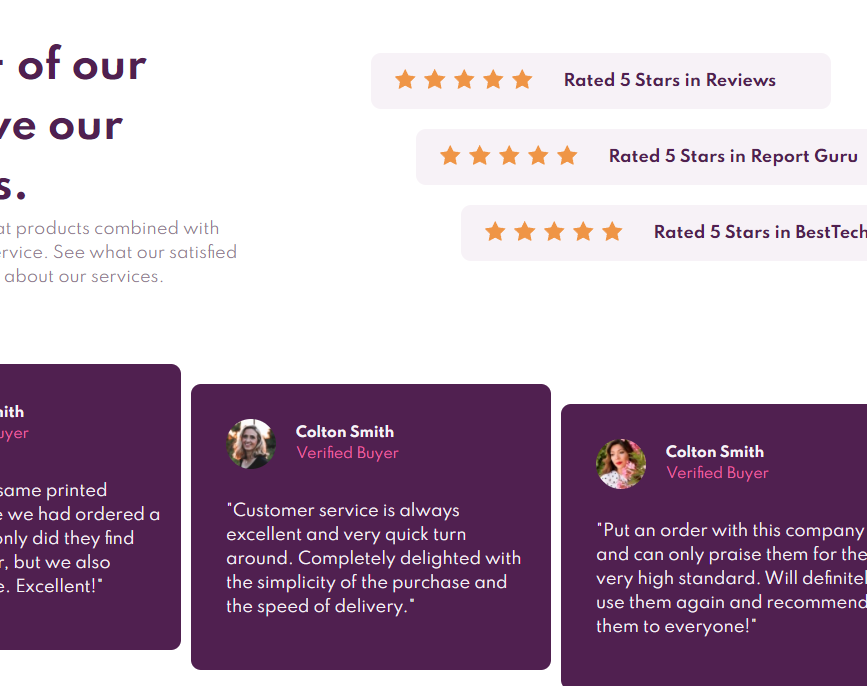Select the 'Rated 5 Stars in Report Guru' badge text
This screenshot has width=867, height=686.
pos(732,156)
